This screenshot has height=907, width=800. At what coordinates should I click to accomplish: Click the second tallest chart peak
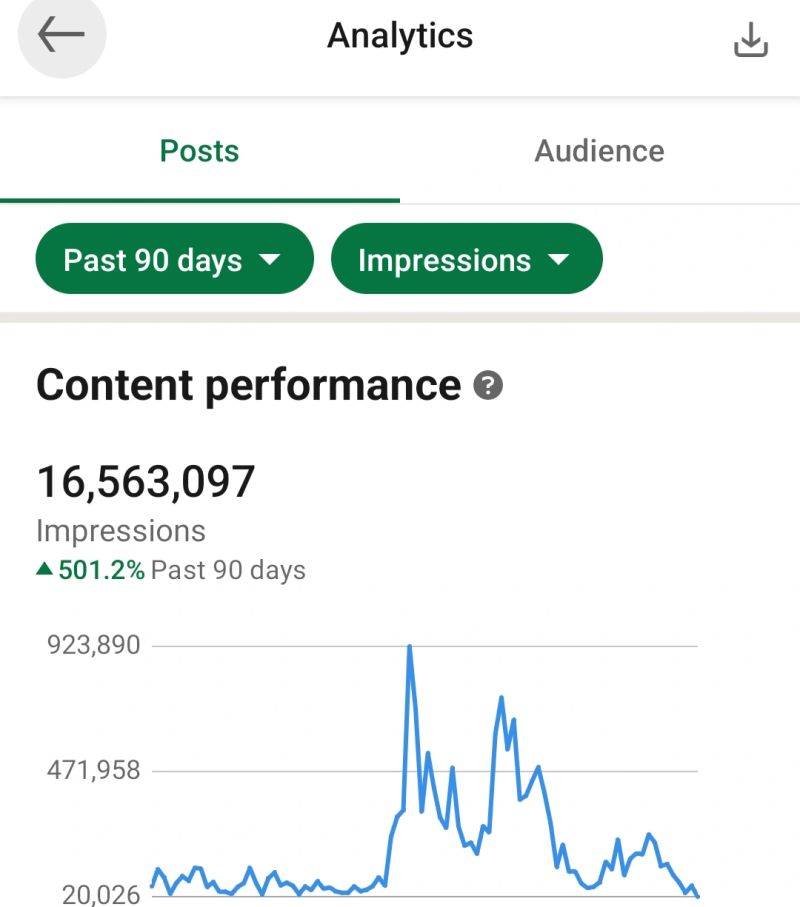501,698
